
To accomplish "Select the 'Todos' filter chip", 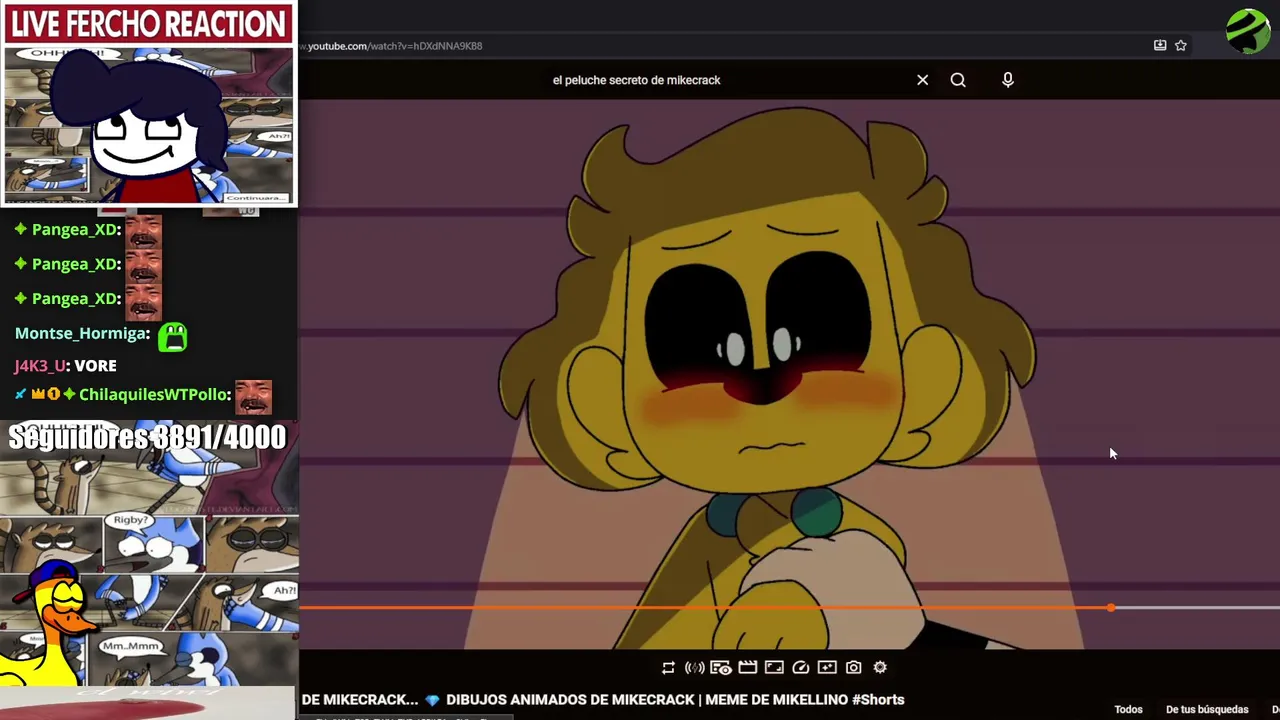I will click(x=1128, y=709).
